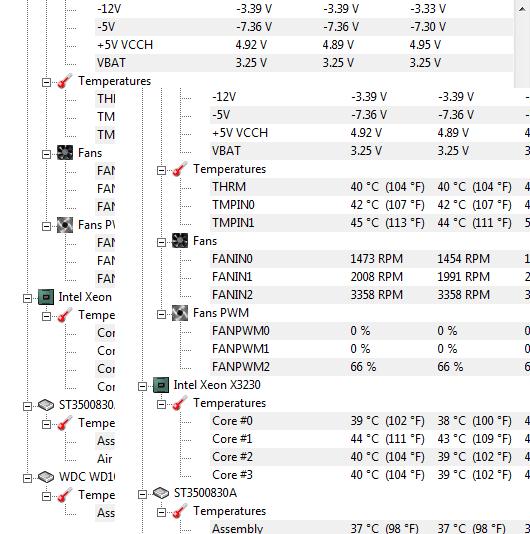Screen dimensions: 530x534
Task: Select the FANIN2 sensor row
Action: click(x=370, y=295)
